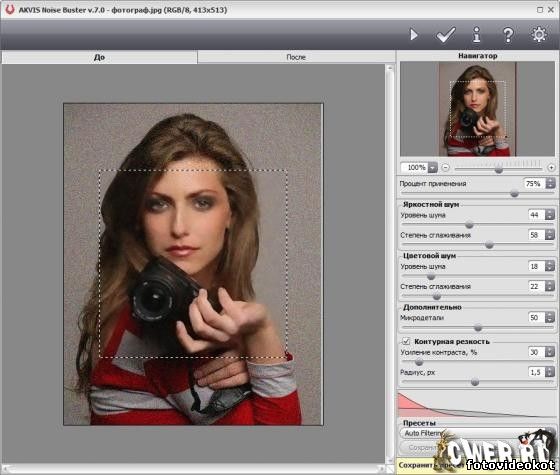The height and width of the screenshot is (475, 560).
Task: Open help question mark icon
Action: click(508, 35)
